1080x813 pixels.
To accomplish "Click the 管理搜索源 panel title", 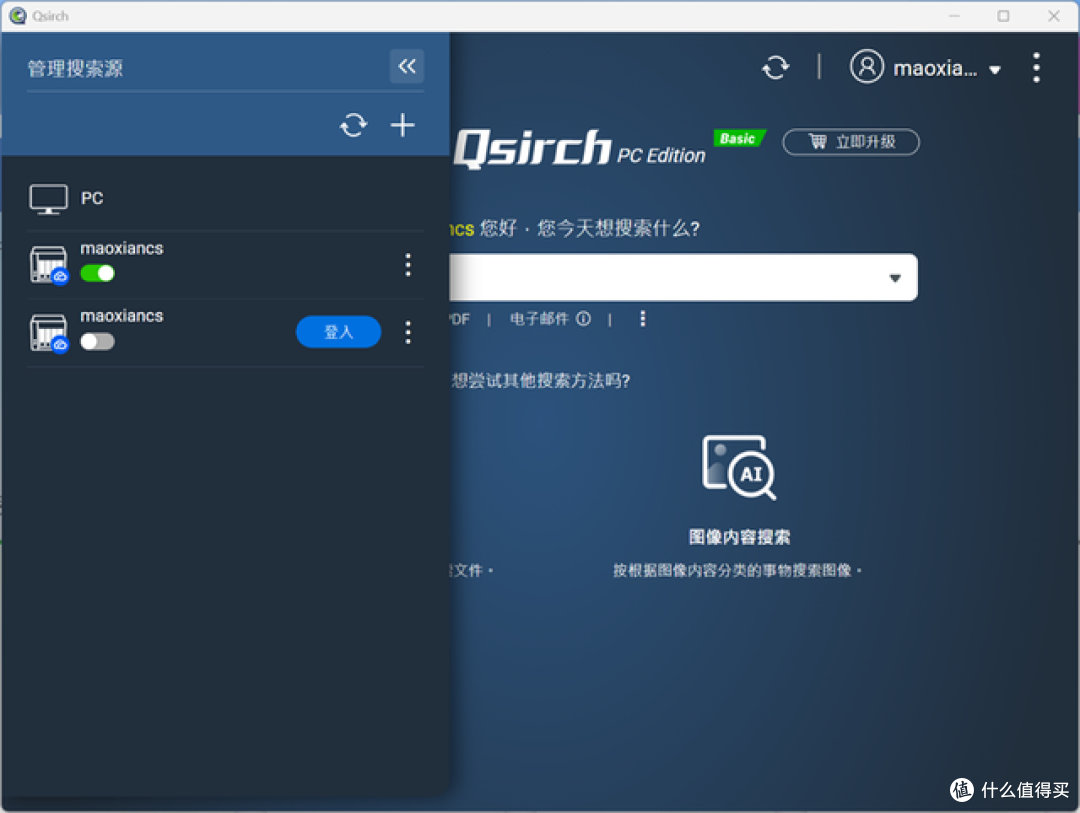I will 75,68.
